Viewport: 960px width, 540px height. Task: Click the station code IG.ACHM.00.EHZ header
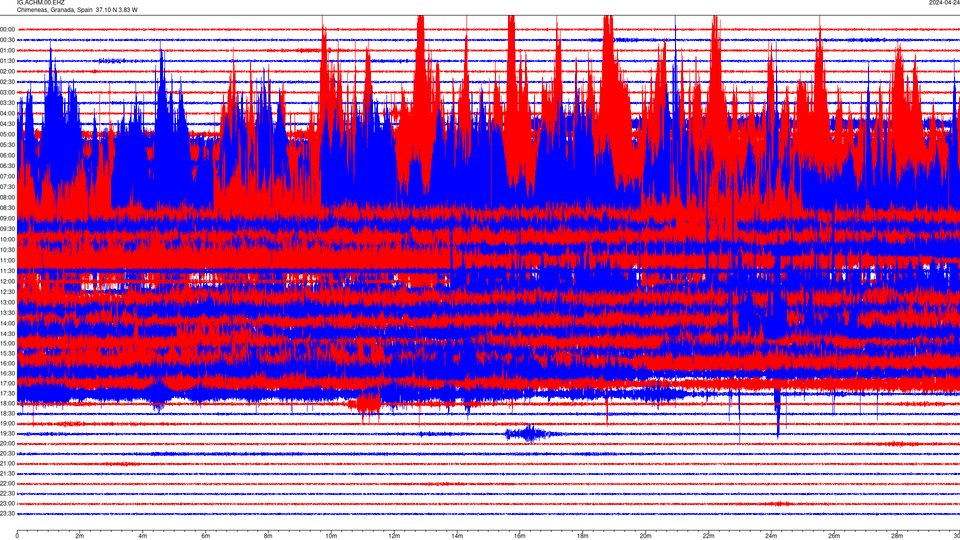pos(40,3)
